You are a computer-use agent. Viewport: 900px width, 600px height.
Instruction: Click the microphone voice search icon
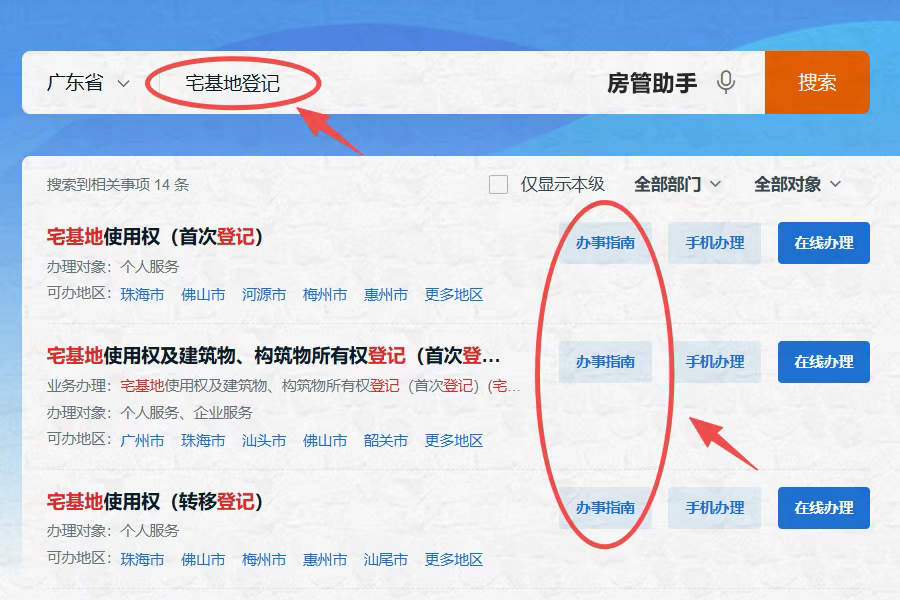pyautogui.click(x=727, y=83)
